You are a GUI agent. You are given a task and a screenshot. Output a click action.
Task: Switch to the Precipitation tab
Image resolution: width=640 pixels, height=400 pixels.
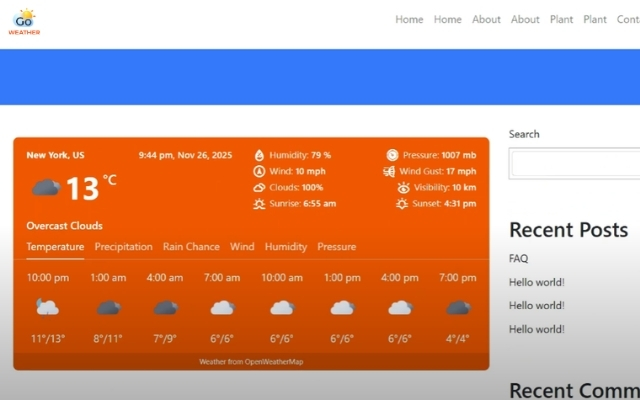point(123,247)
